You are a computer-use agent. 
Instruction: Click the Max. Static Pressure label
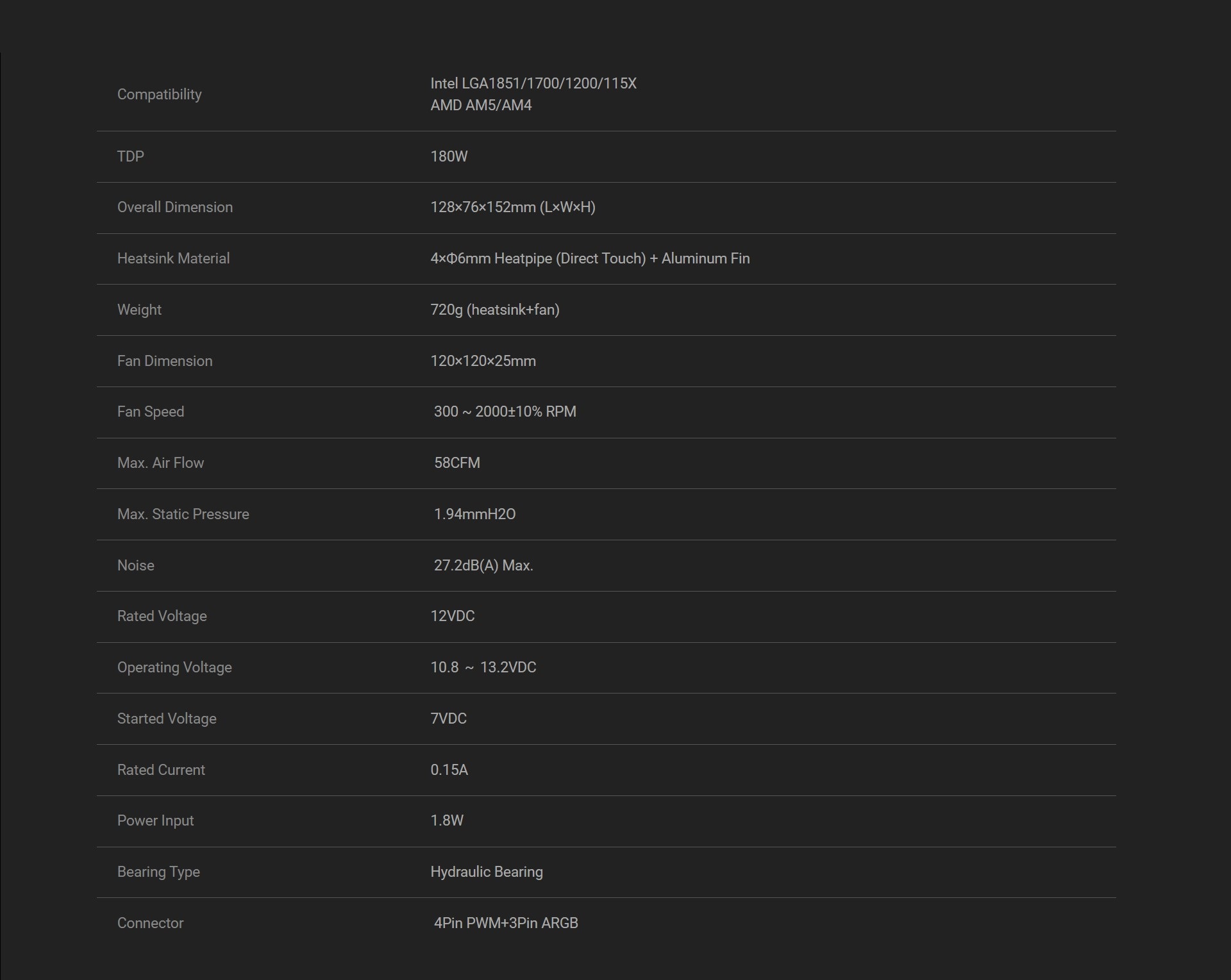(x=183, y=514)
